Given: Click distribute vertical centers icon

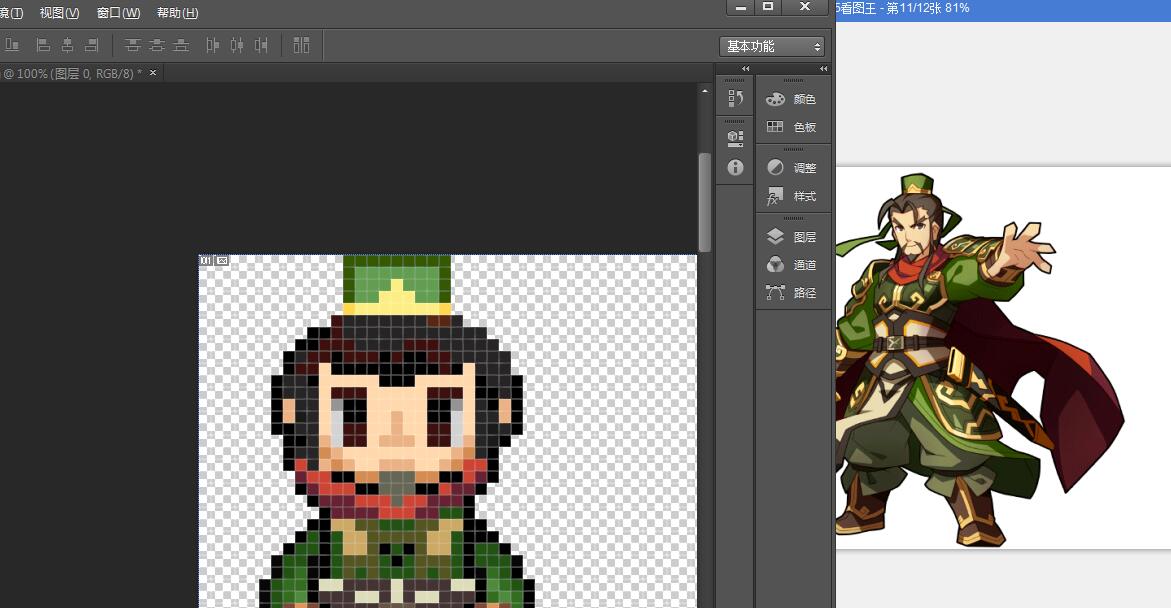Looking at the screenshot, I should (157, 46).
